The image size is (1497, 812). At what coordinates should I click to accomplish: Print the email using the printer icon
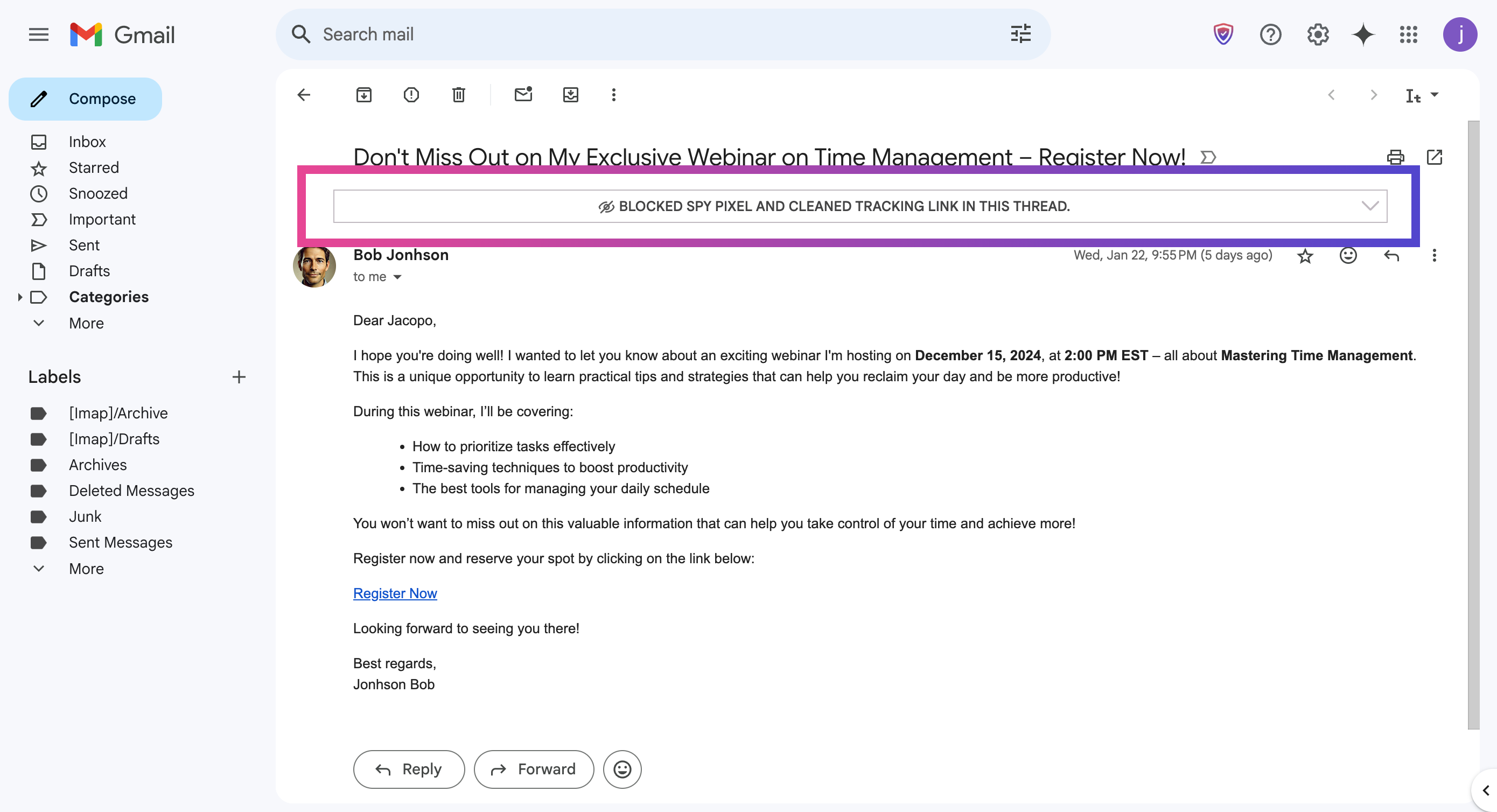1395,157
